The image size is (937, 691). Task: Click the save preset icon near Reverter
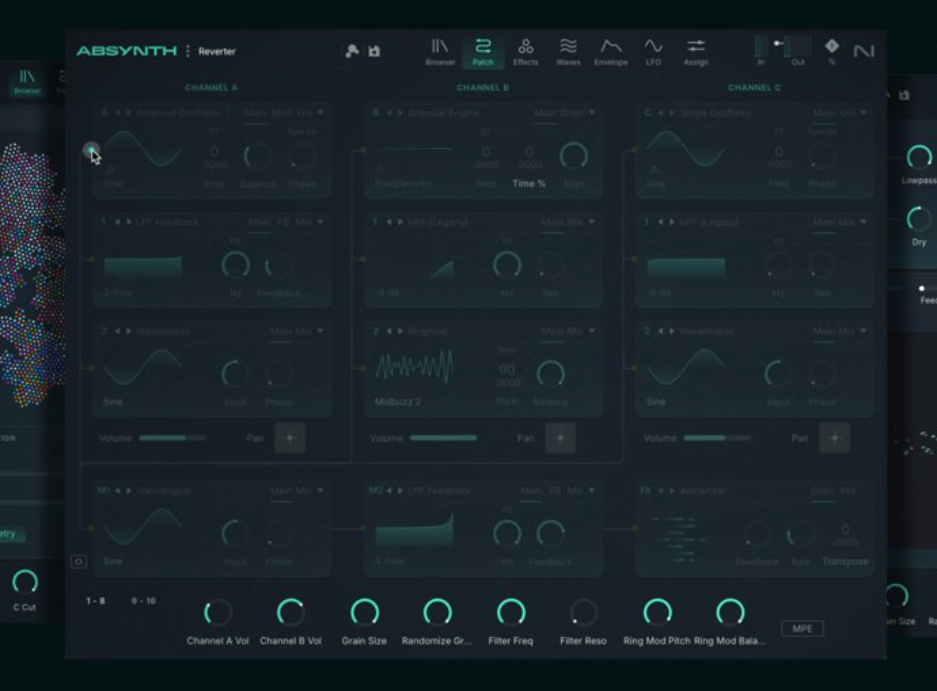point(374,51)
